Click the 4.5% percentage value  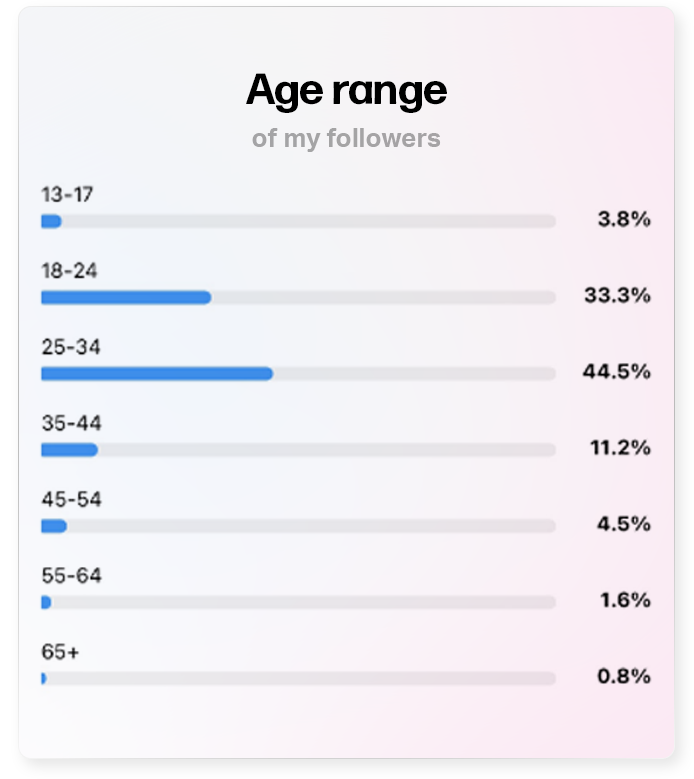pyautogui.click(x=624, y=524)
